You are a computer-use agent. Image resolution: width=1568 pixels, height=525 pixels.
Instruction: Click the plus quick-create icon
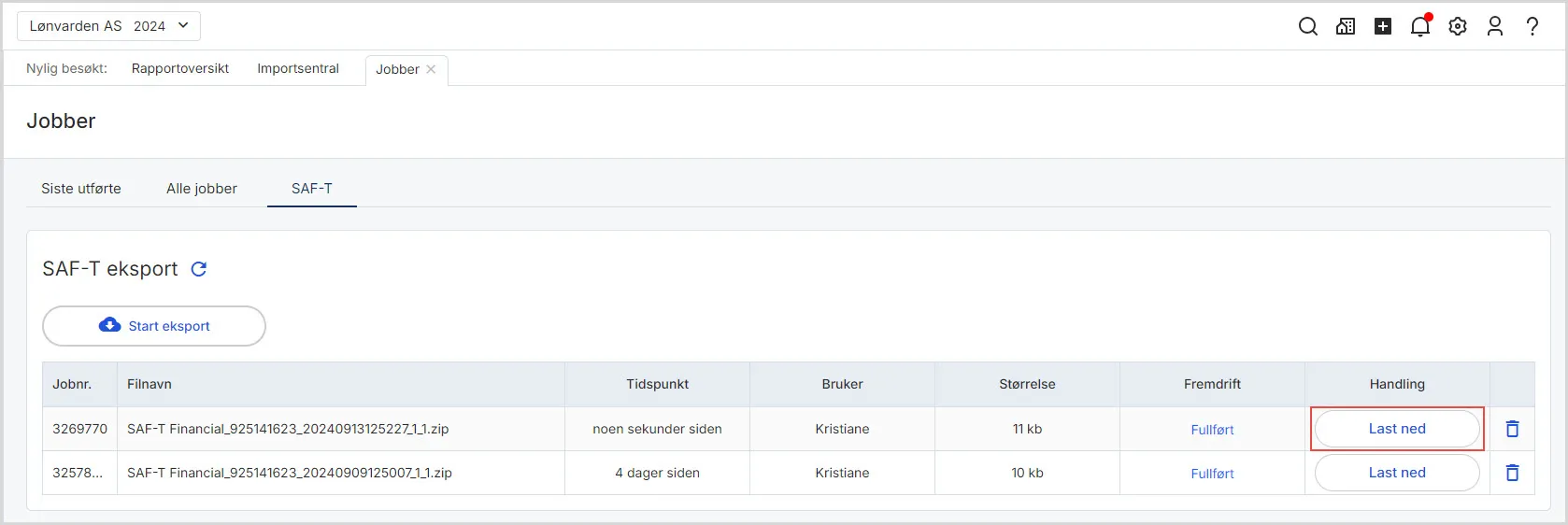point(1383,26)
